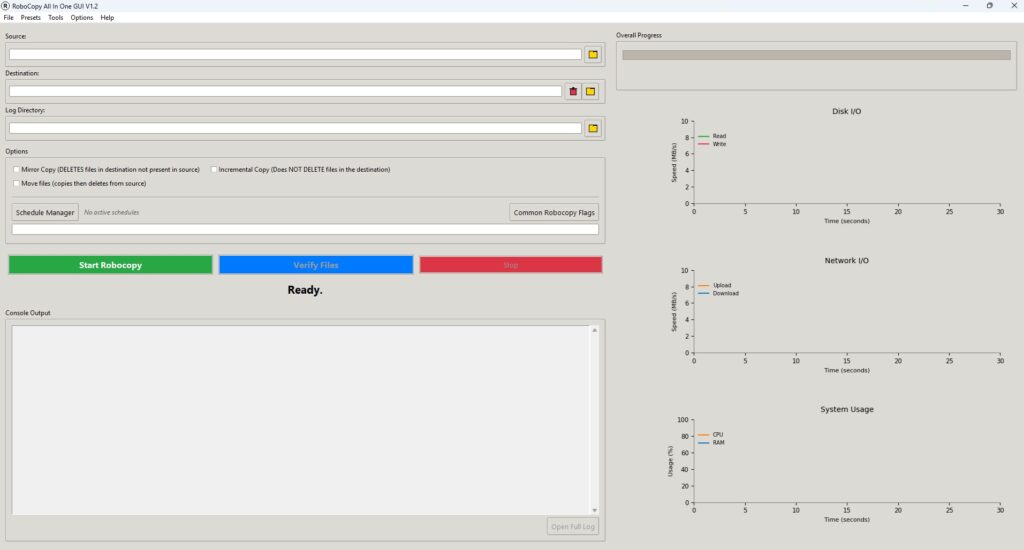This screenshot has width=1024, height=550.
Task: Click into the Source path field
Action: pyautogui.click(x=295, y=54)
